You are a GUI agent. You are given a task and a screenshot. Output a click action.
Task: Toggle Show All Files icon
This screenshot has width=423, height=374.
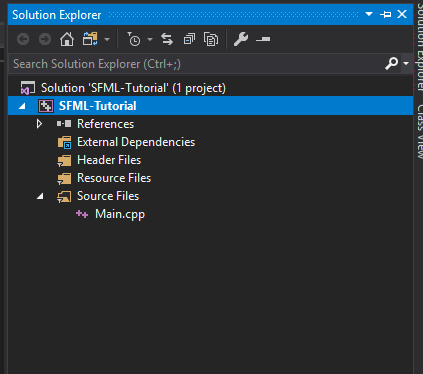tap(211, 39)
